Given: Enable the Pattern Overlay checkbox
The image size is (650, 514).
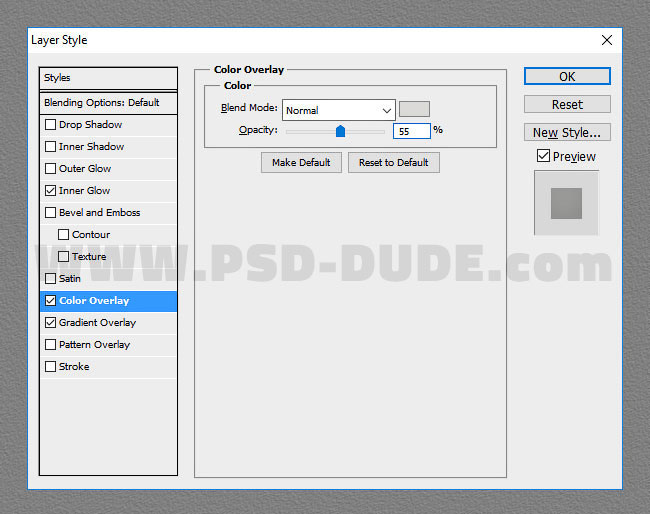Looking at the screenshot, I should (x=50, y=344).
